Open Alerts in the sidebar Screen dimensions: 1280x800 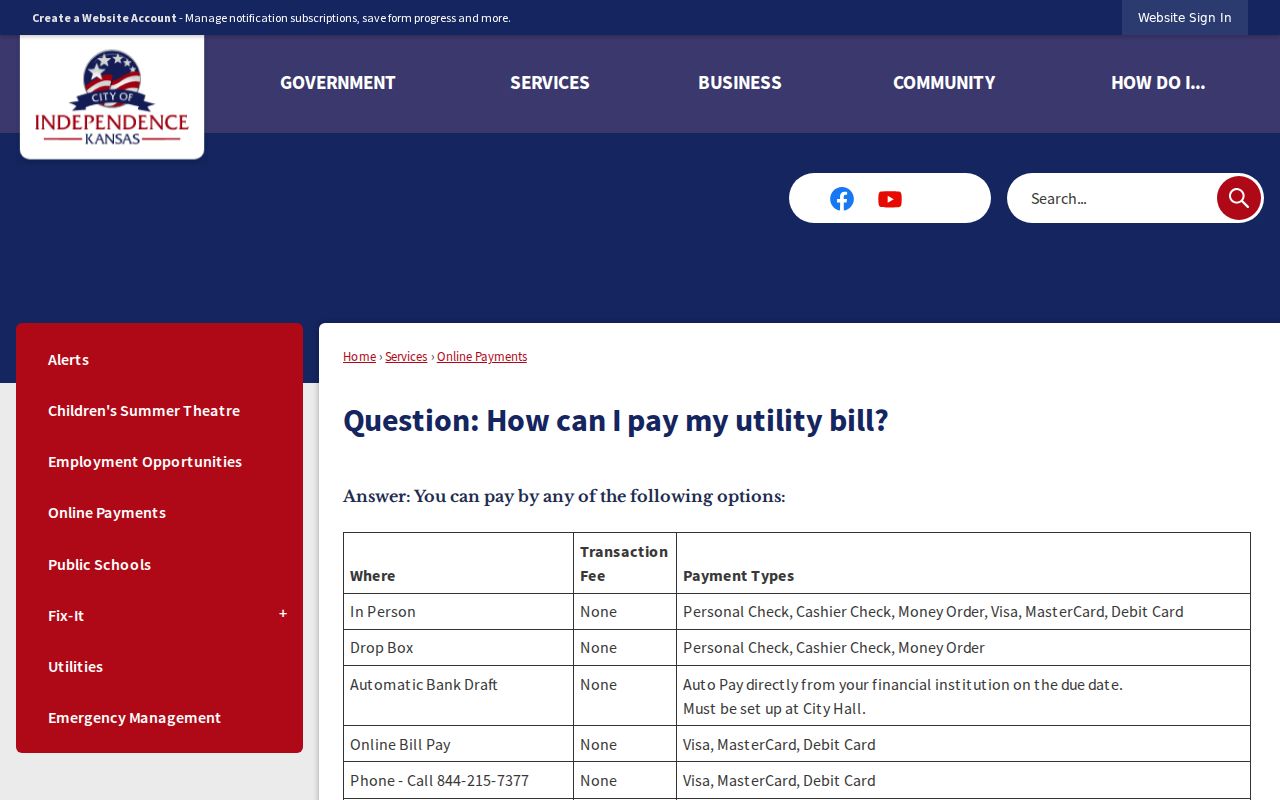tap(68, 360)
